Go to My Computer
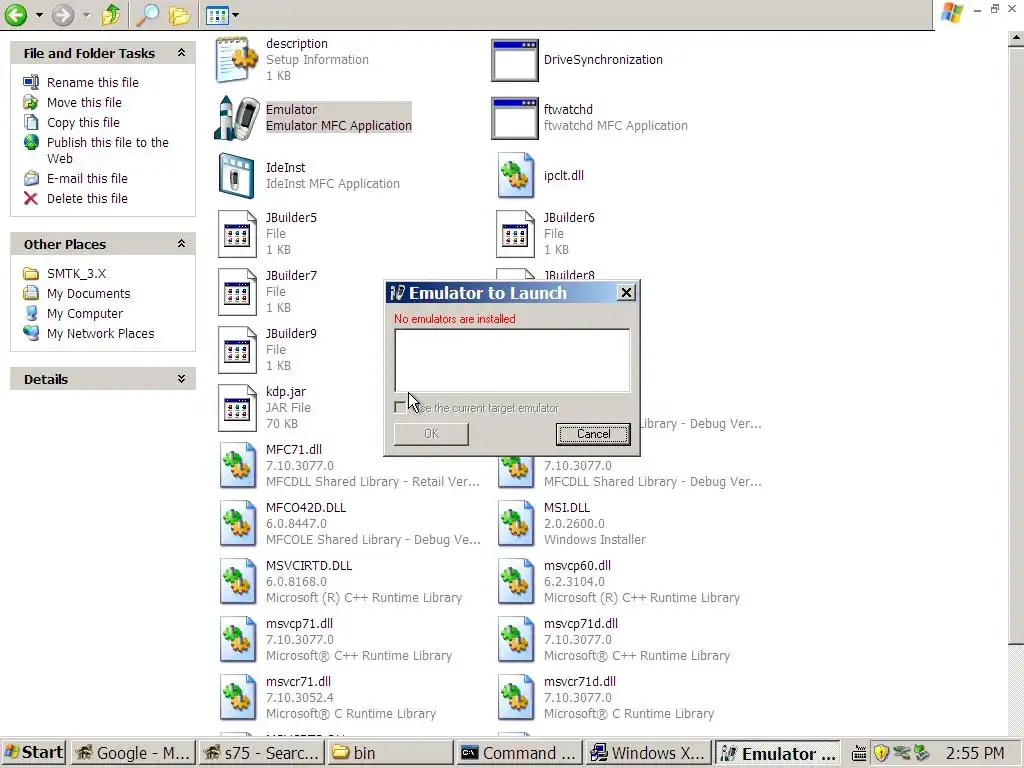Viewport: 1024px width, 768px height. pos(84,313)
